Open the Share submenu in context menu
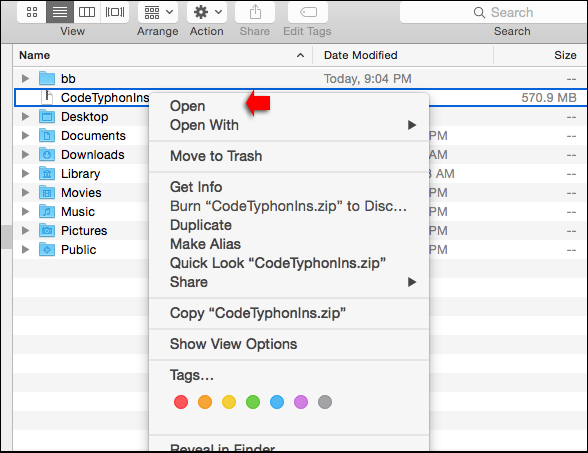The image size is (588, 453). click(x=289, y=282)
